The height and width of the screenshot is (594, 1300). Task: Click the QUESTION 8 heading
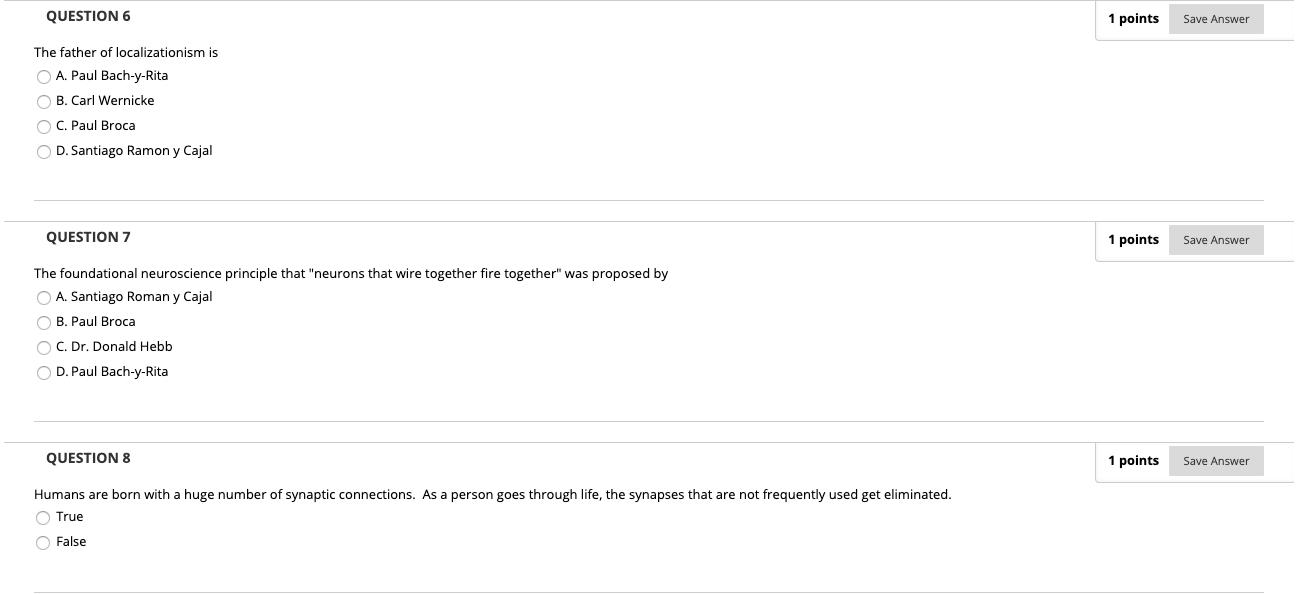tap(89, 458)
